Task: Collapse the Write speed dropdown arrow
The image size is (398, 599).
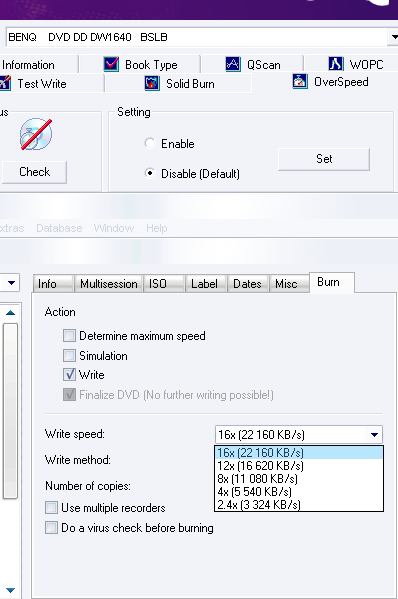Action: click(374, 435)
